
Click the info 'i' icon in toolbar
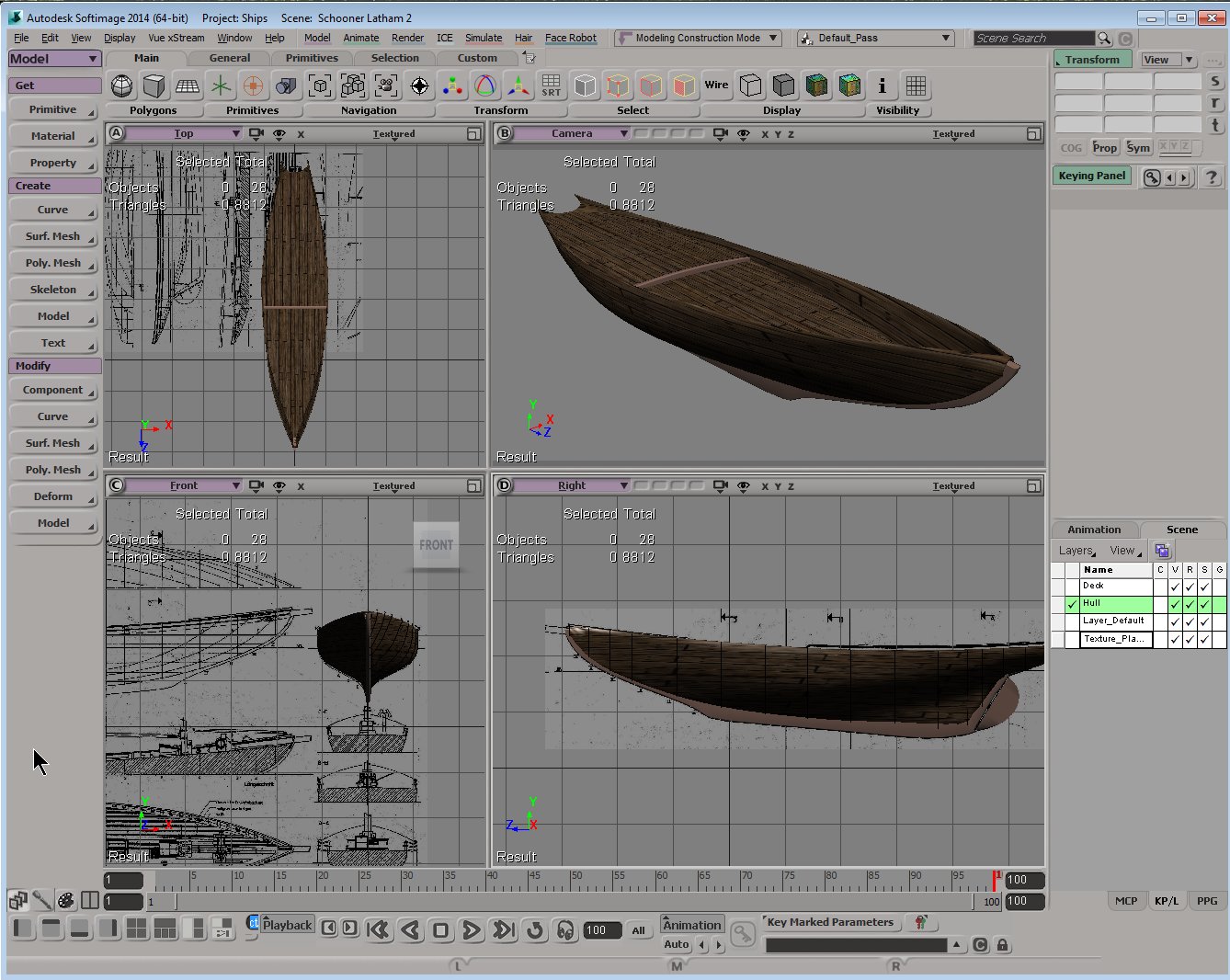882,85
